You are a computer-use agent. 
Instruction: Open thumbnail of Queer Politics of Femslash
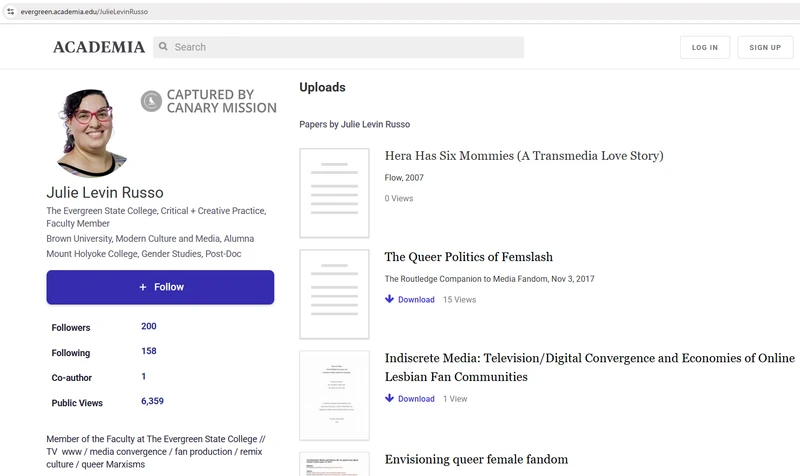334,294
